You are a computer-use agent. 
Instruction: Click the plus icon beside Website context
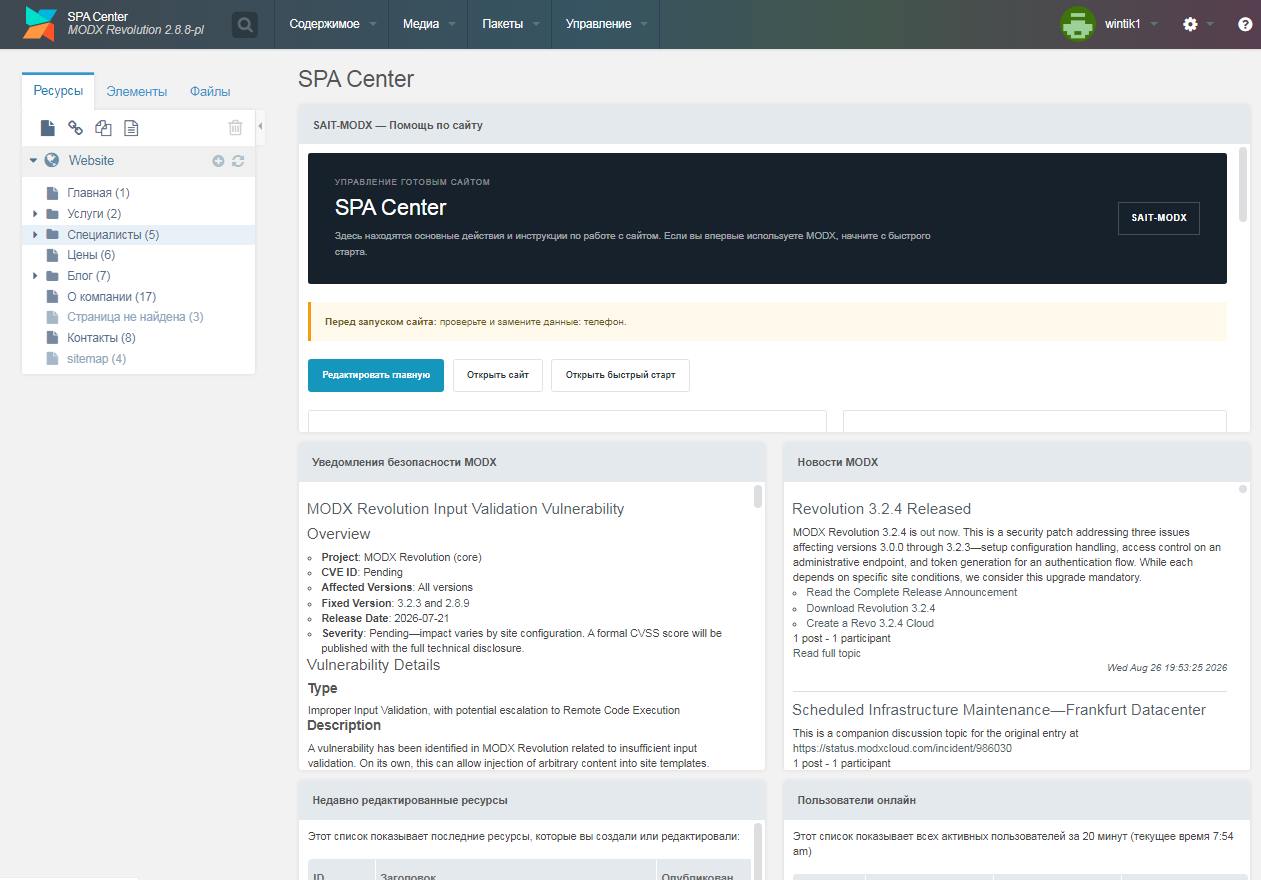[218, 161]
